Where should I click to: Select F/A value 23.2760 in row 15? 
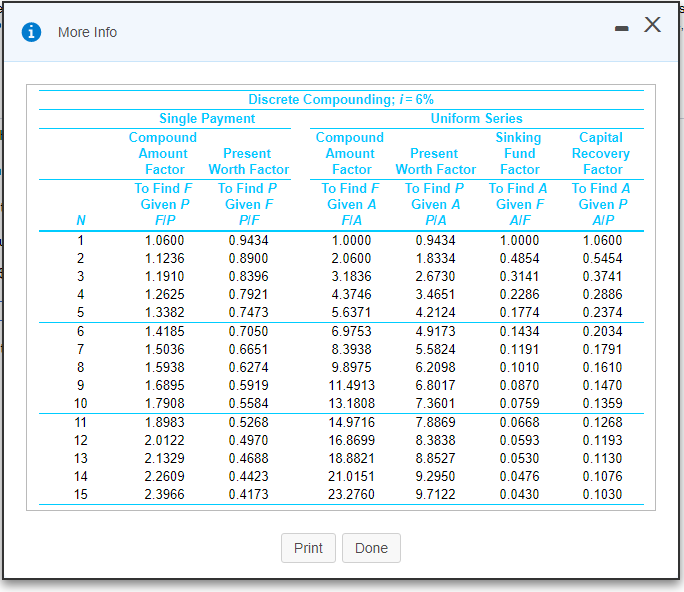352,494
